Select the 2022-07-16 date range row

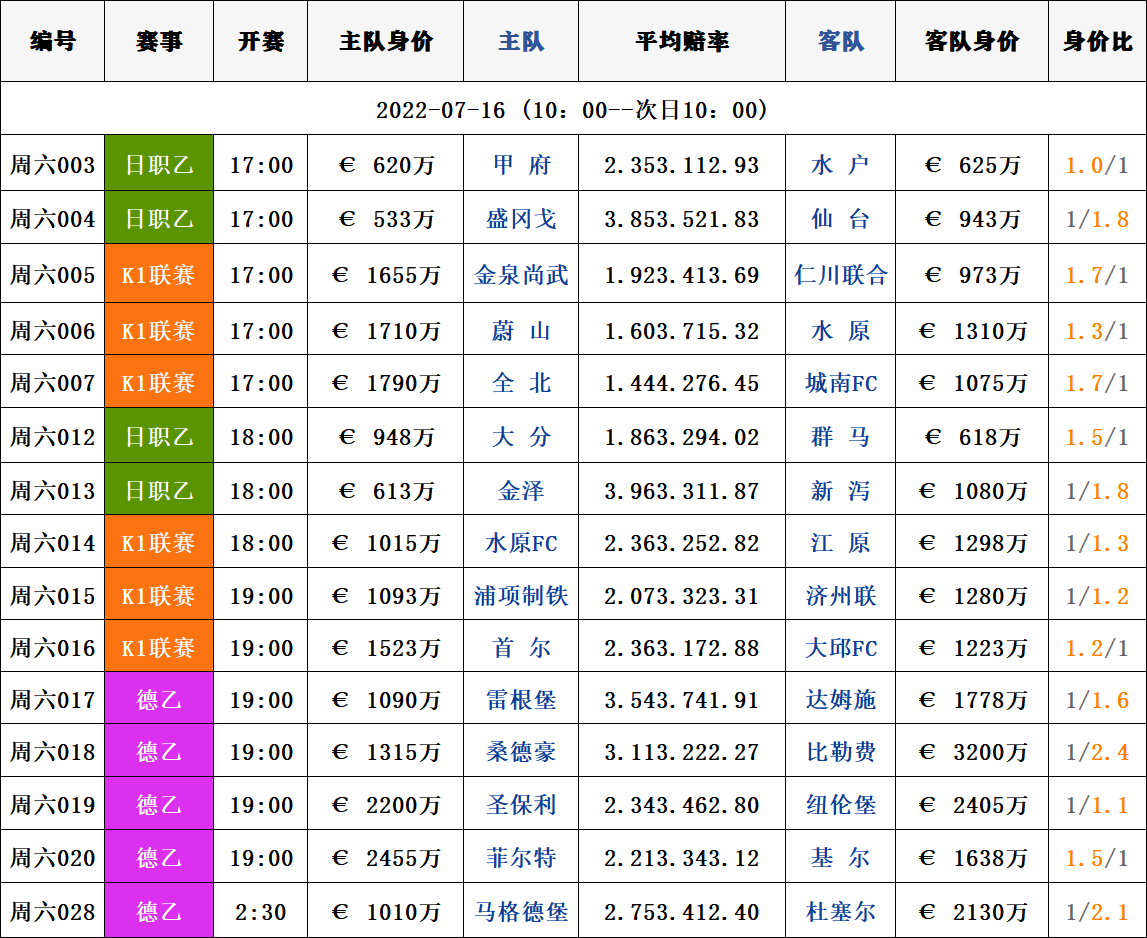573,109
